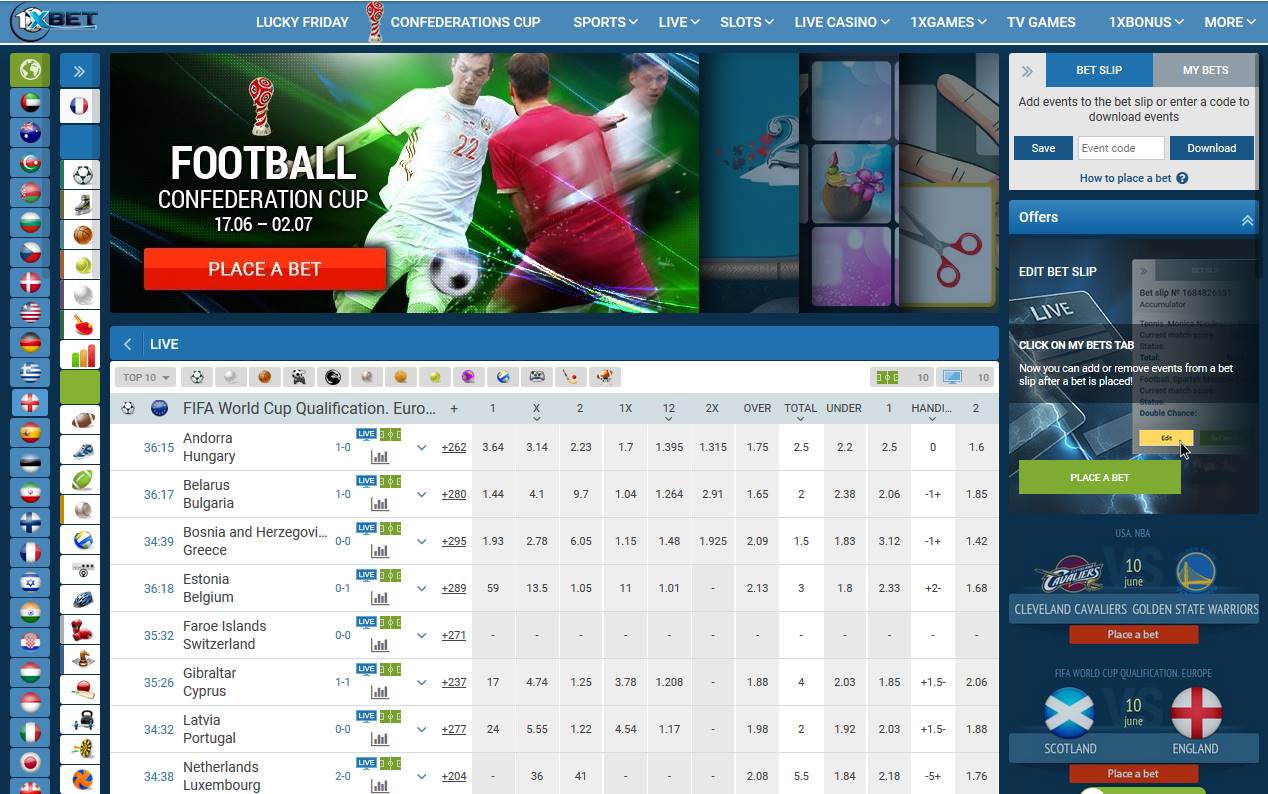This screenshot has height=794, width=1268.
Task: Open the kettlebell sidebar icon
Action: pyautogui.click(x=83, y=720)
